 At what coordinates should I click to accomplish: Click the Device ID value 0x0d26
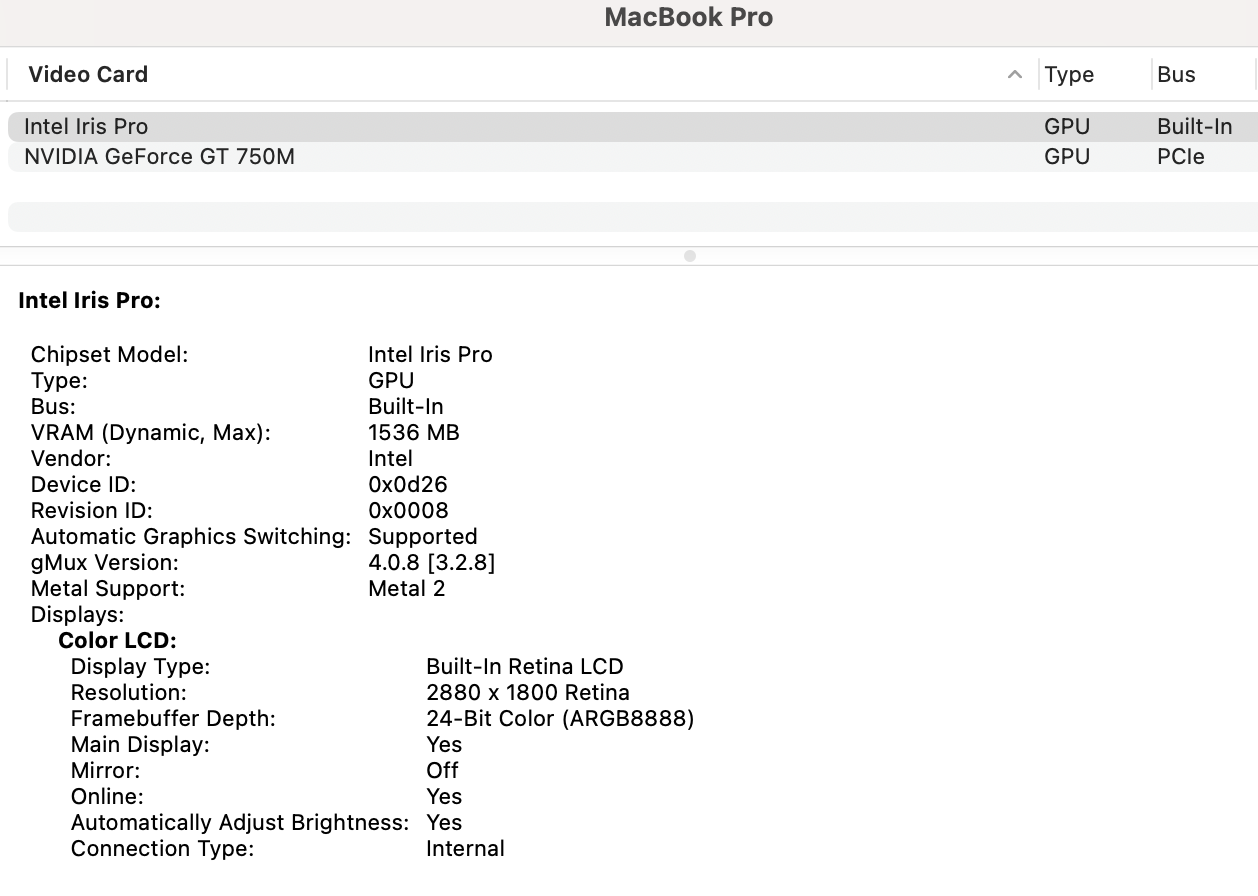(407, 485)
